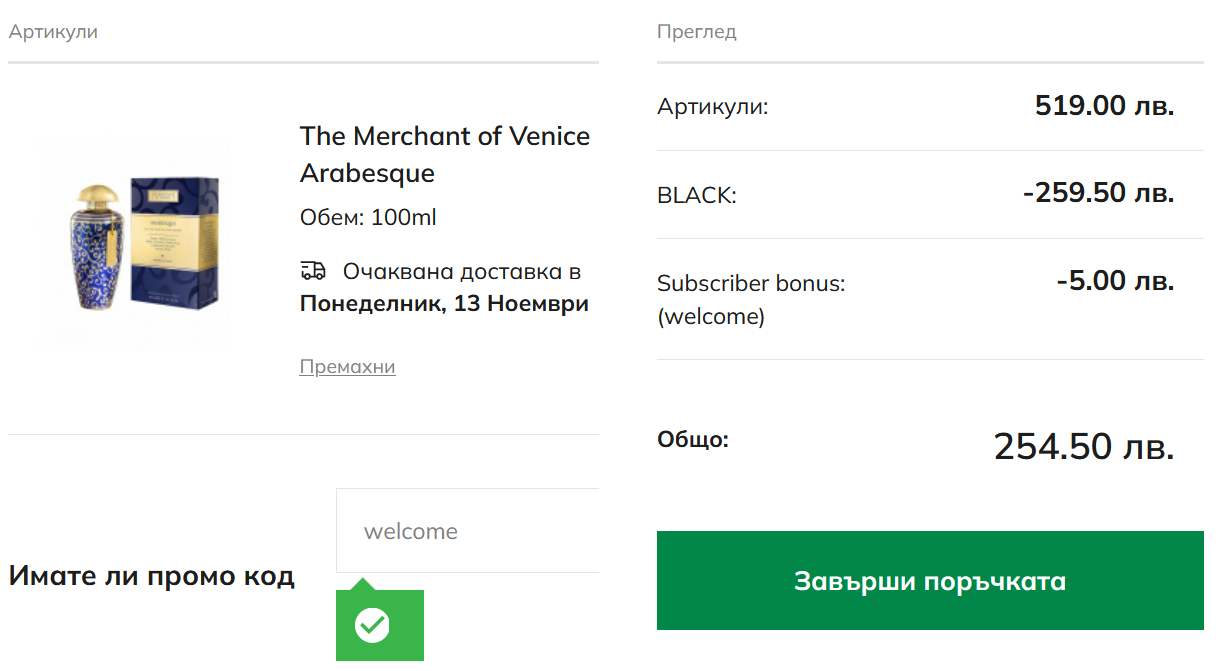Click the Очаквана доставка в text
1231x671 pixels.
[x=461, y=272]
